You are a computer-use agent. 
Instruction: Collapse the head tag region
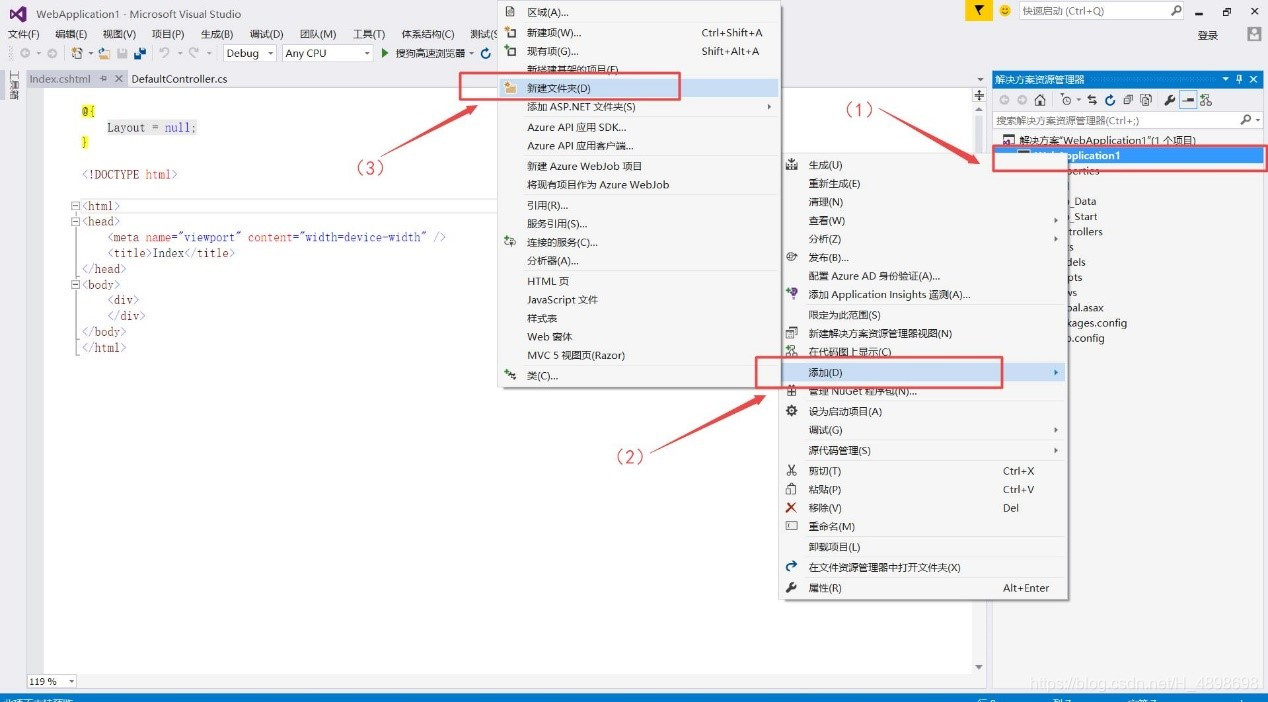[x=75, y=222]
